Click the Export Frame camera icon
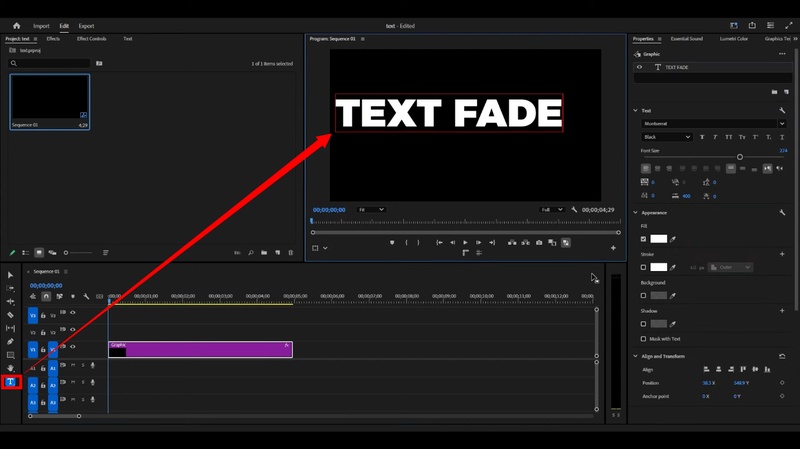Viewport: 800px width, 449px height. tap(539, 243)
